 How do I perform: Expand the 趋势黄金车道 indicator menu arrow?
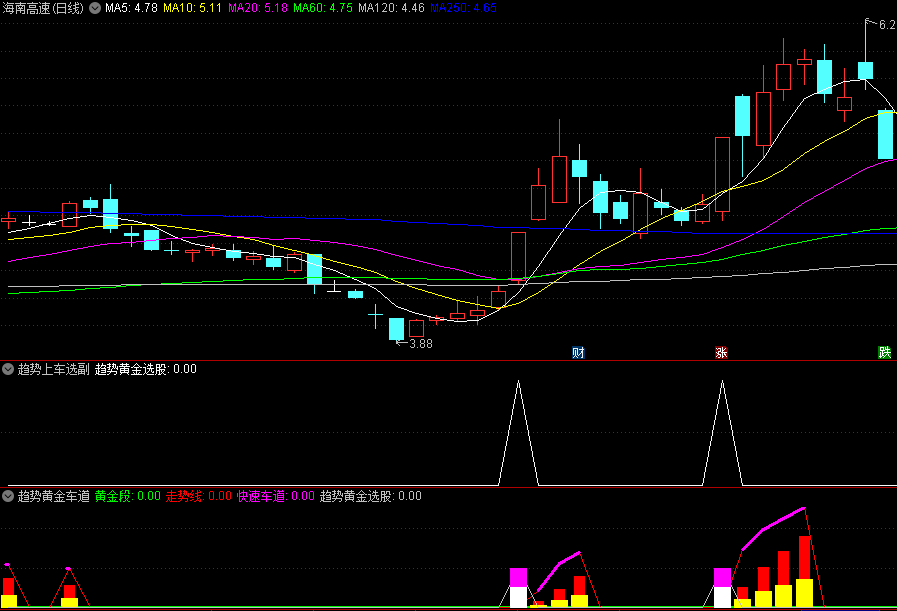coord(9,496)
